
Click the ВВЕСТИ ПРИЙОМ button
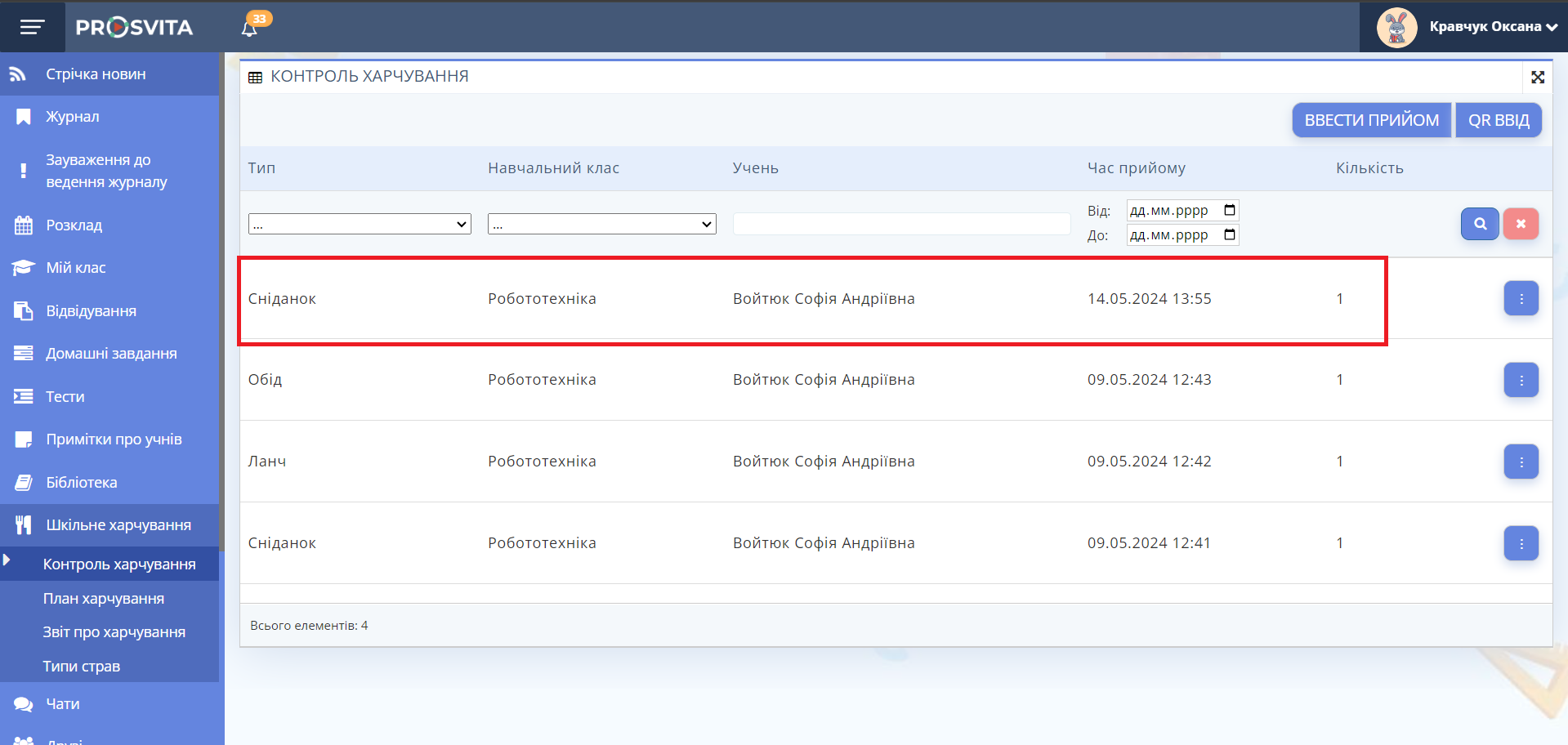(x=1371, y=120)
